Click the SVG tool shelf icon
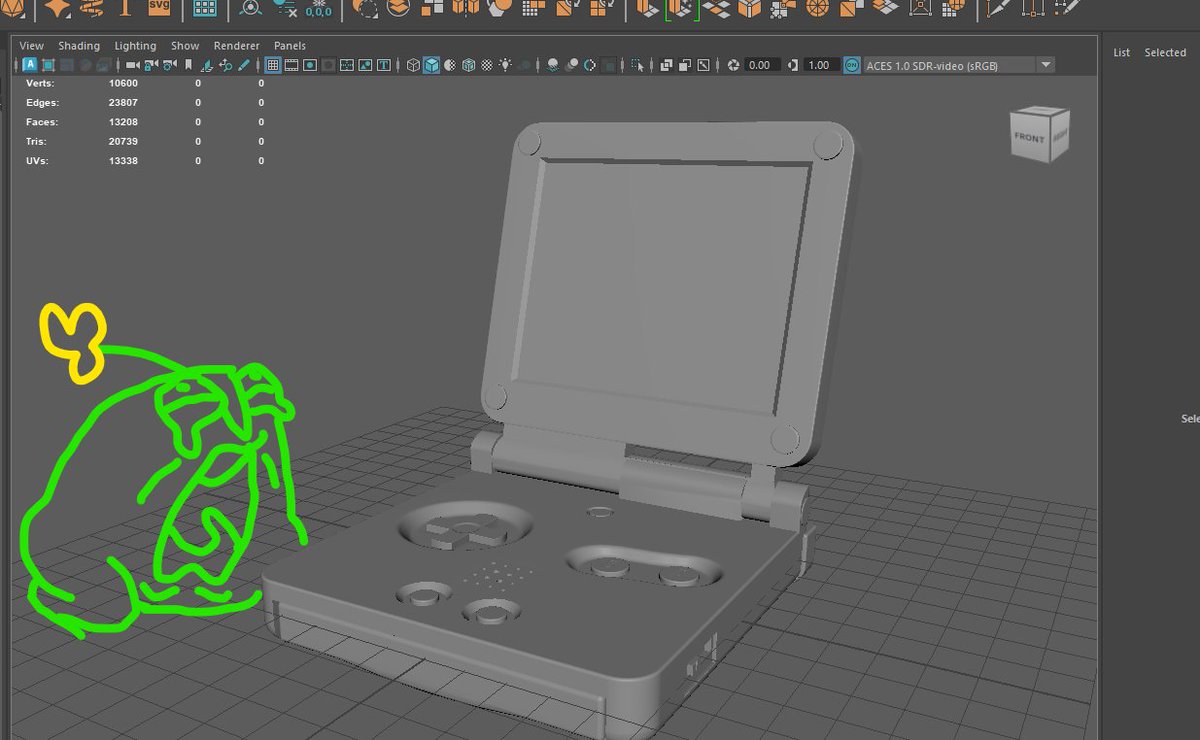The width and height of the screenshot is (1200, 740). click(x=158, y=8)
